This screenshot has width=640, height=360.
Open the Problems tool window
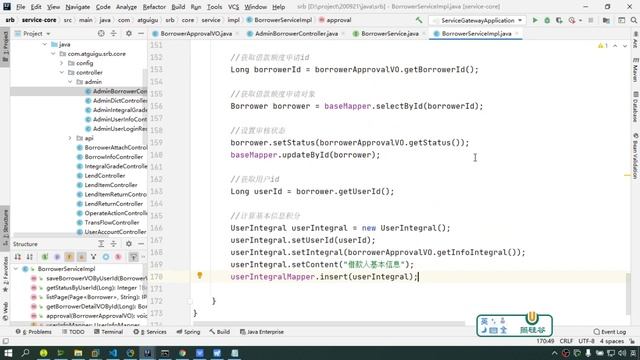coord(33,332)
